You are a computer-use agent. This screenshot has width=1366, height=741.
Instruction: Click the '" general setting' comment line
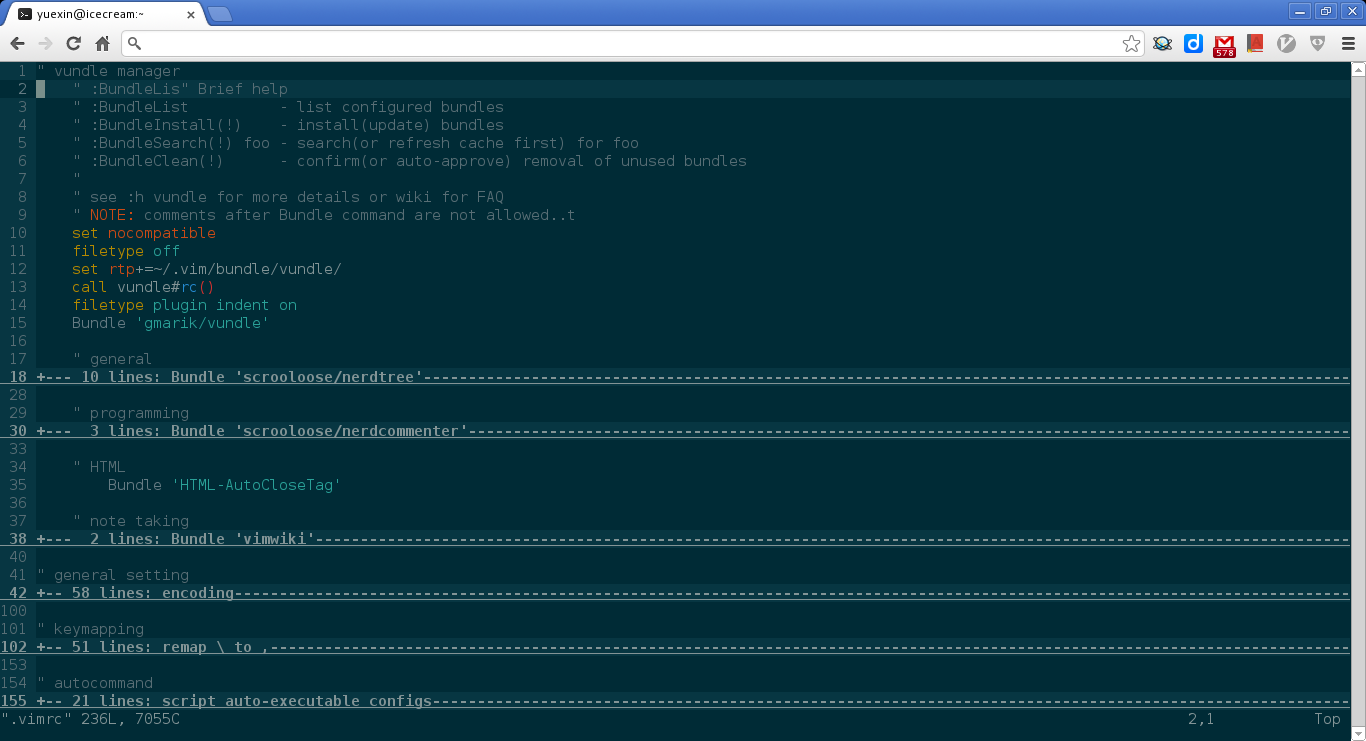(x=112, y=575)
